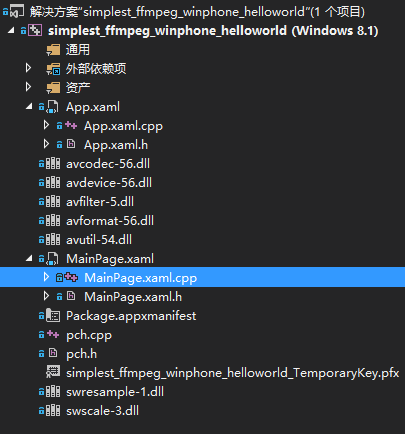Click the header icon beside pch.h

click(53, 353)
